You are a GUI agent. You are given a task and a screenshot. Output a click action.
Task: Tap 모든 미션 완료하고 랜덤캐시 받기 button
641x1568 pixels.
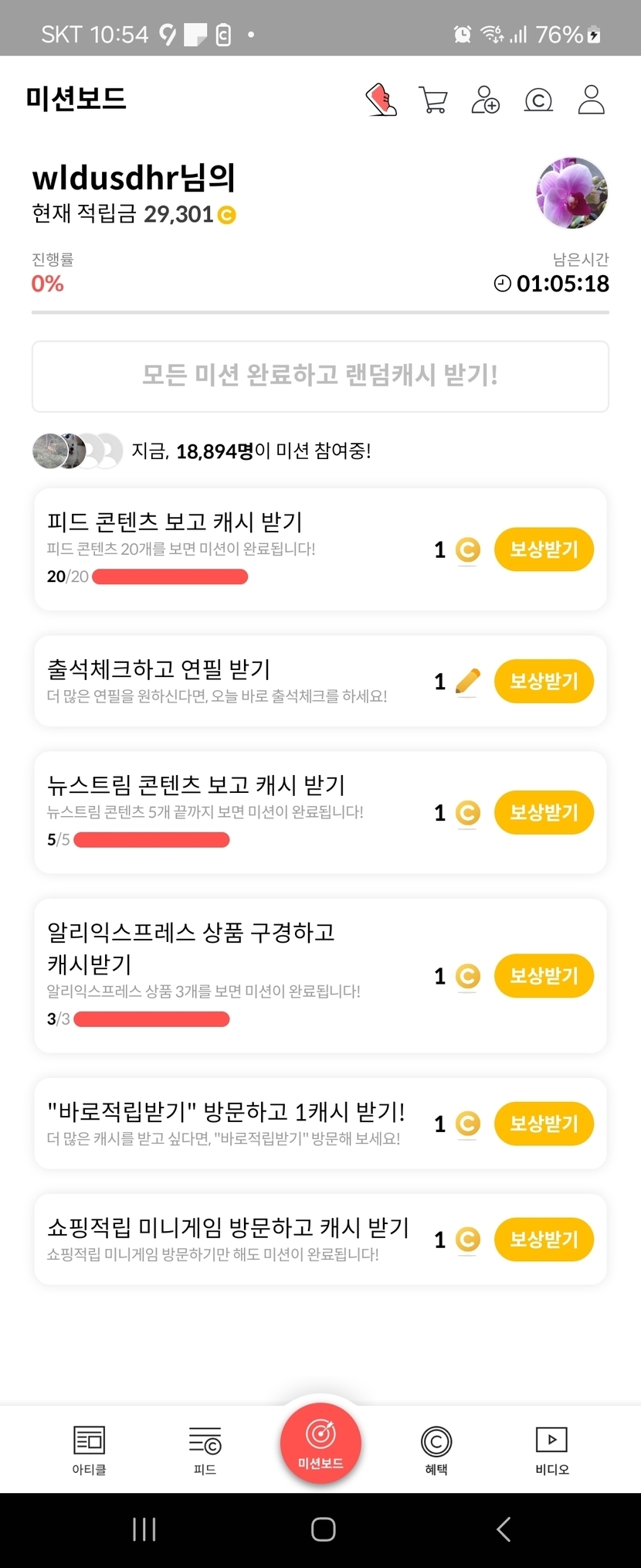coord(320,376)
